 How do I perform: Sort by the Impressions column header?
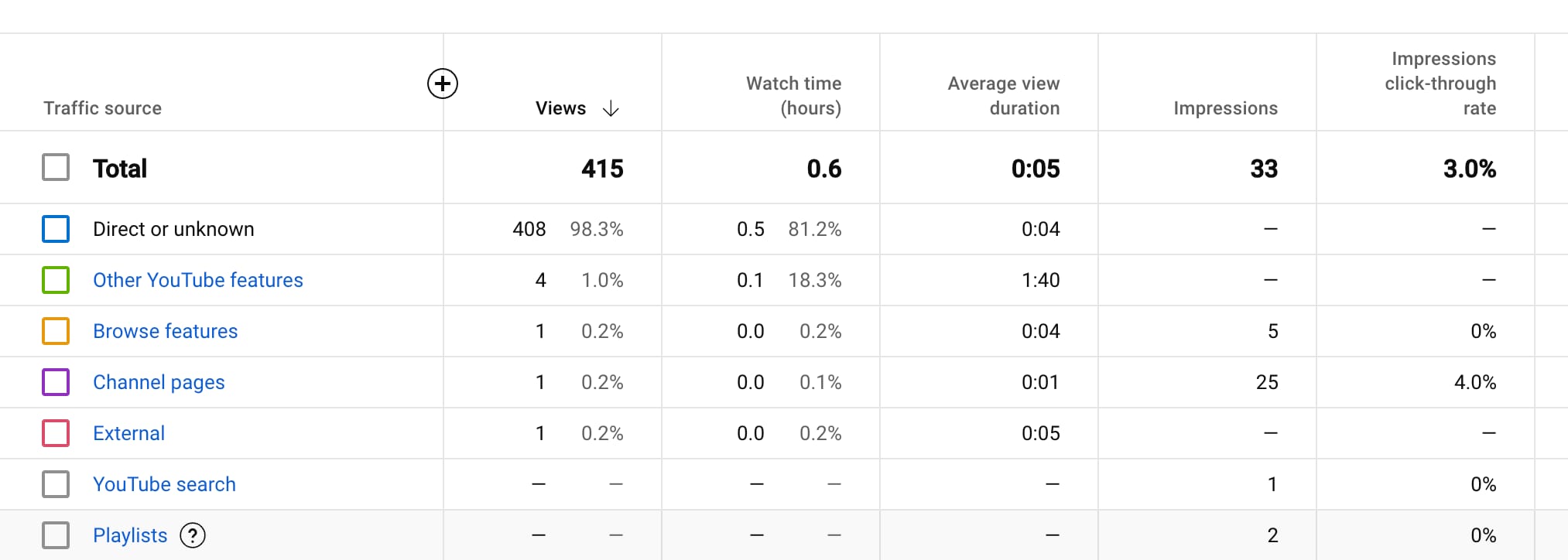coord(1225,108)
